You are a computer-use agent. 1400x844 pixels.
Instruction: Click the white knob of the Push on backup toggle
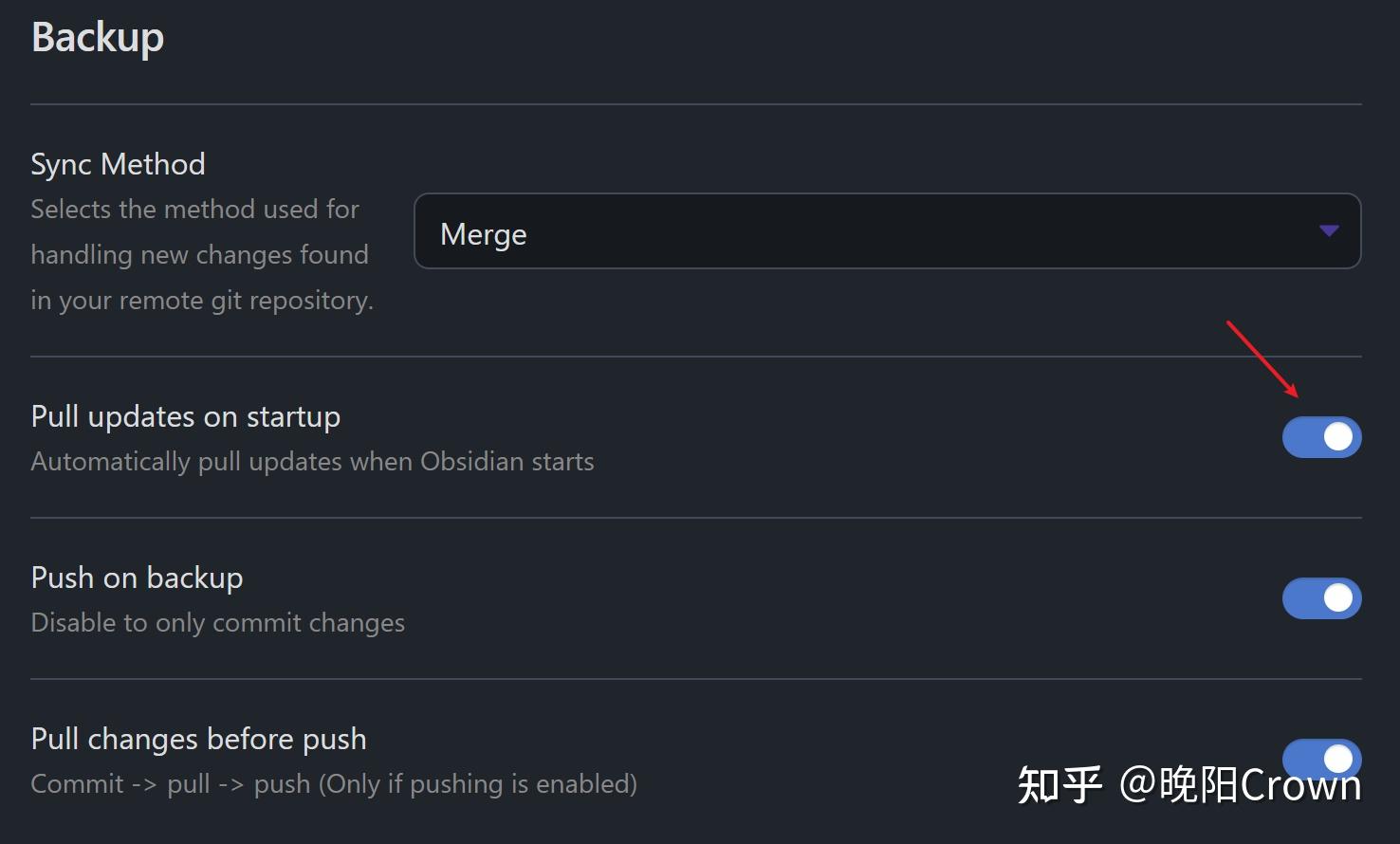[1339, 597]
